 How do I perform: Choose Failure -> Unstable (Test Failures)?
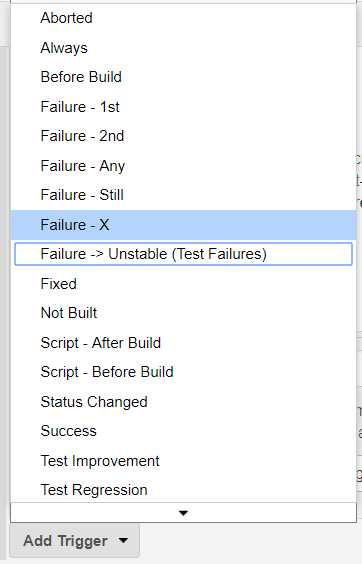click(184, 254)
